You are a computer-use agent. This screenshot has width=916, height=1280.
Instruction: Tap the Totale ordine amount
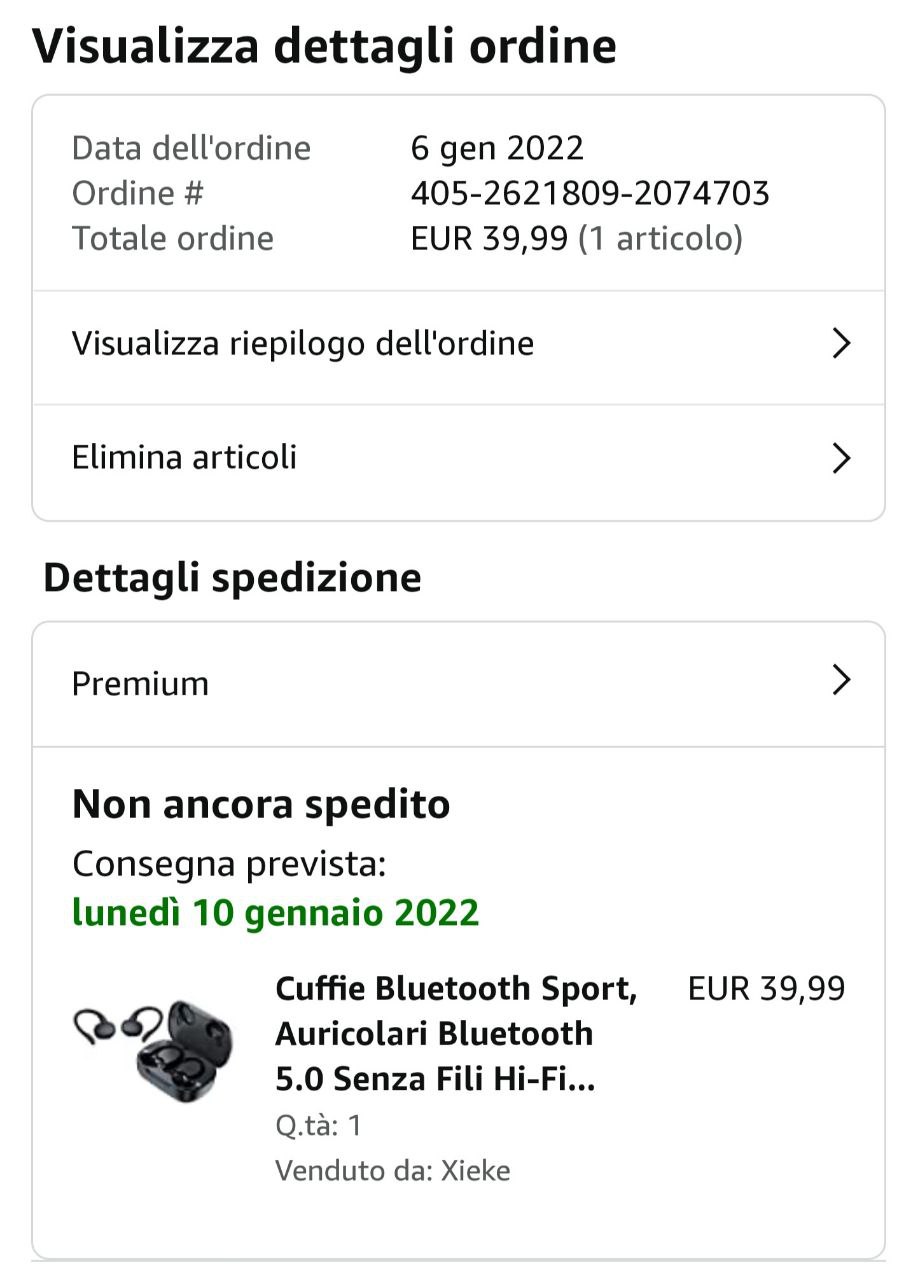[x=576, y=239]
